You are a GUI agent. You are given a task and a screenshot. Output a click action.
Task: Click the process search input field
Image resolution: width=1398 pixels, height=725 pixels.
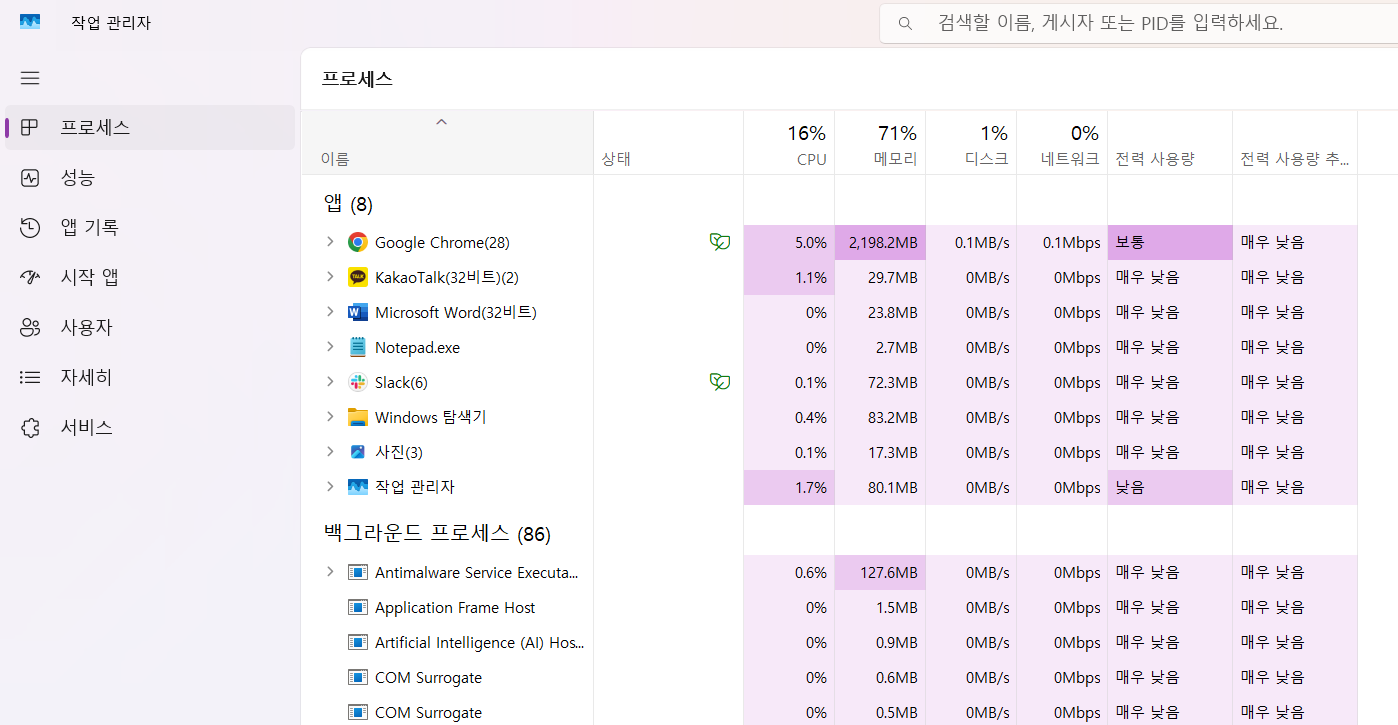click(x=1138, y=23)
